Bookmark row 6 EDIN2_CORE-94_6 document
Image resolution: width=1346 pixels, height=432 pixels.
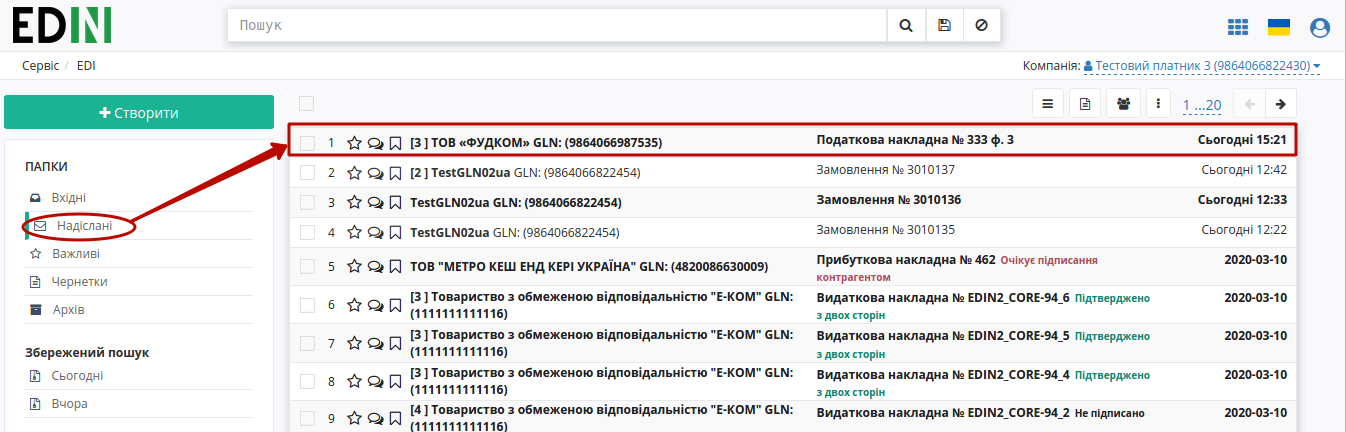(x=395, y=305)
